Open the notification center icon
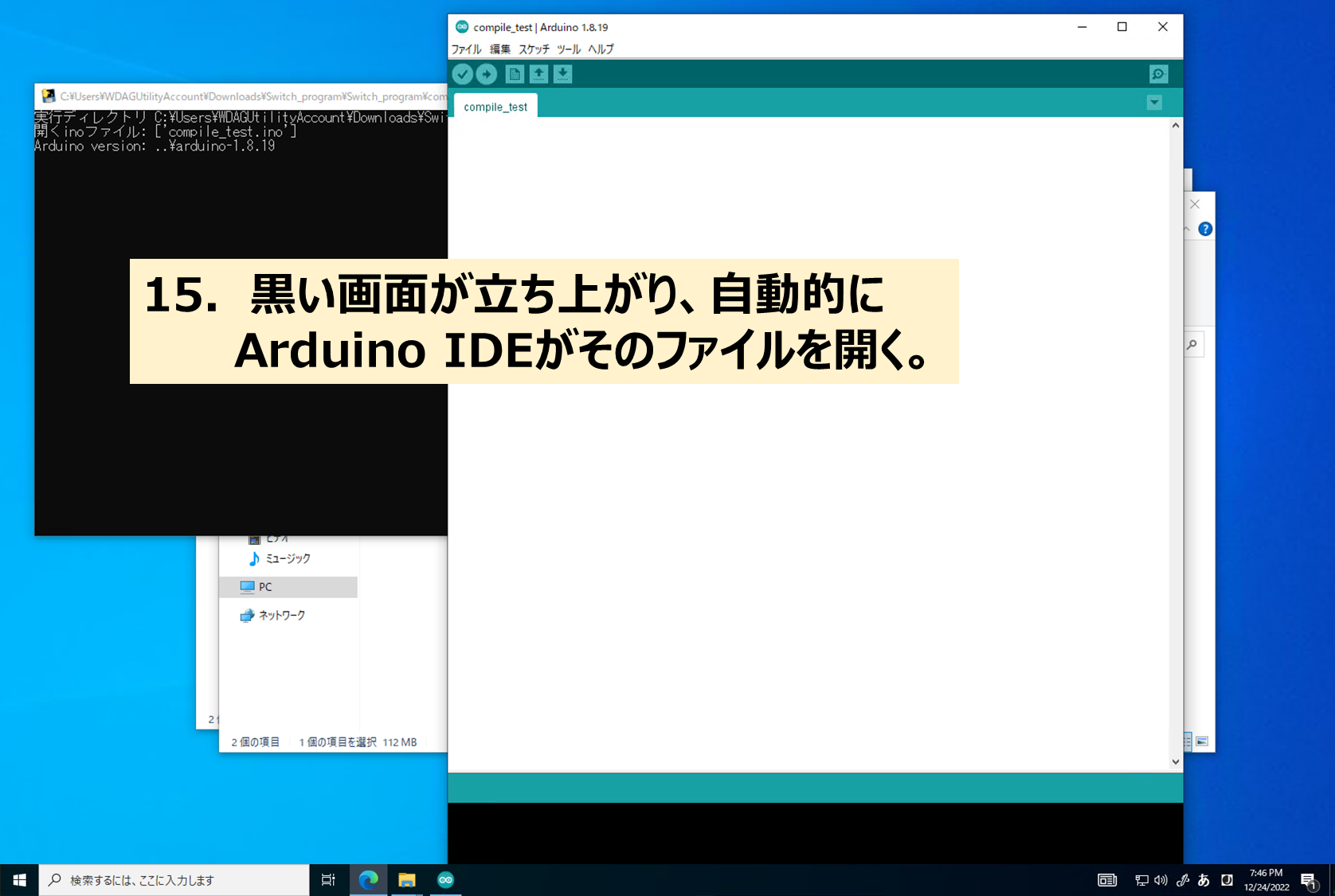 1310,881
